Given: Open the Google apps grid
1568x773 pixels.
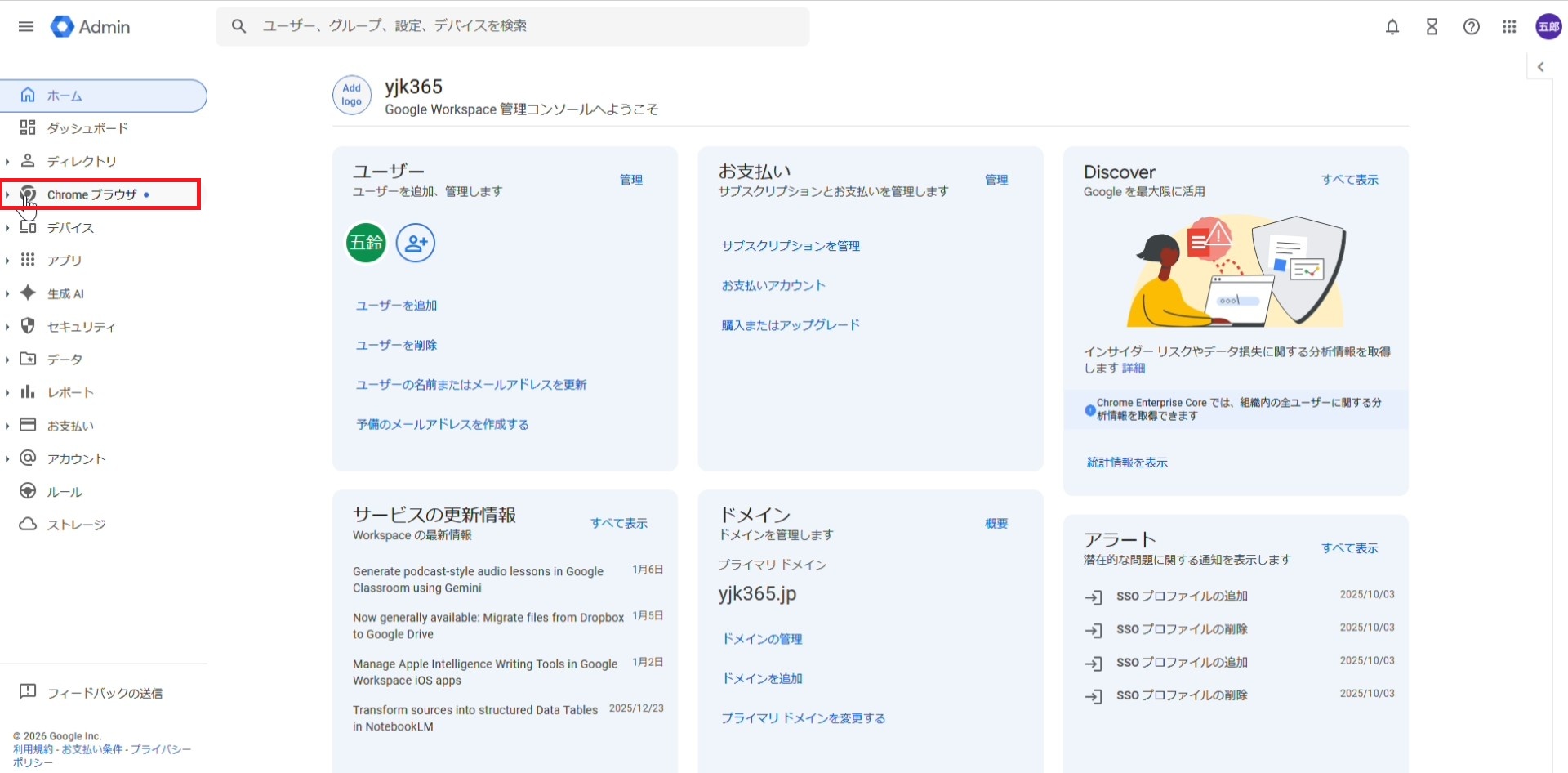Looking at the screenshot, I should [1509, 27].
